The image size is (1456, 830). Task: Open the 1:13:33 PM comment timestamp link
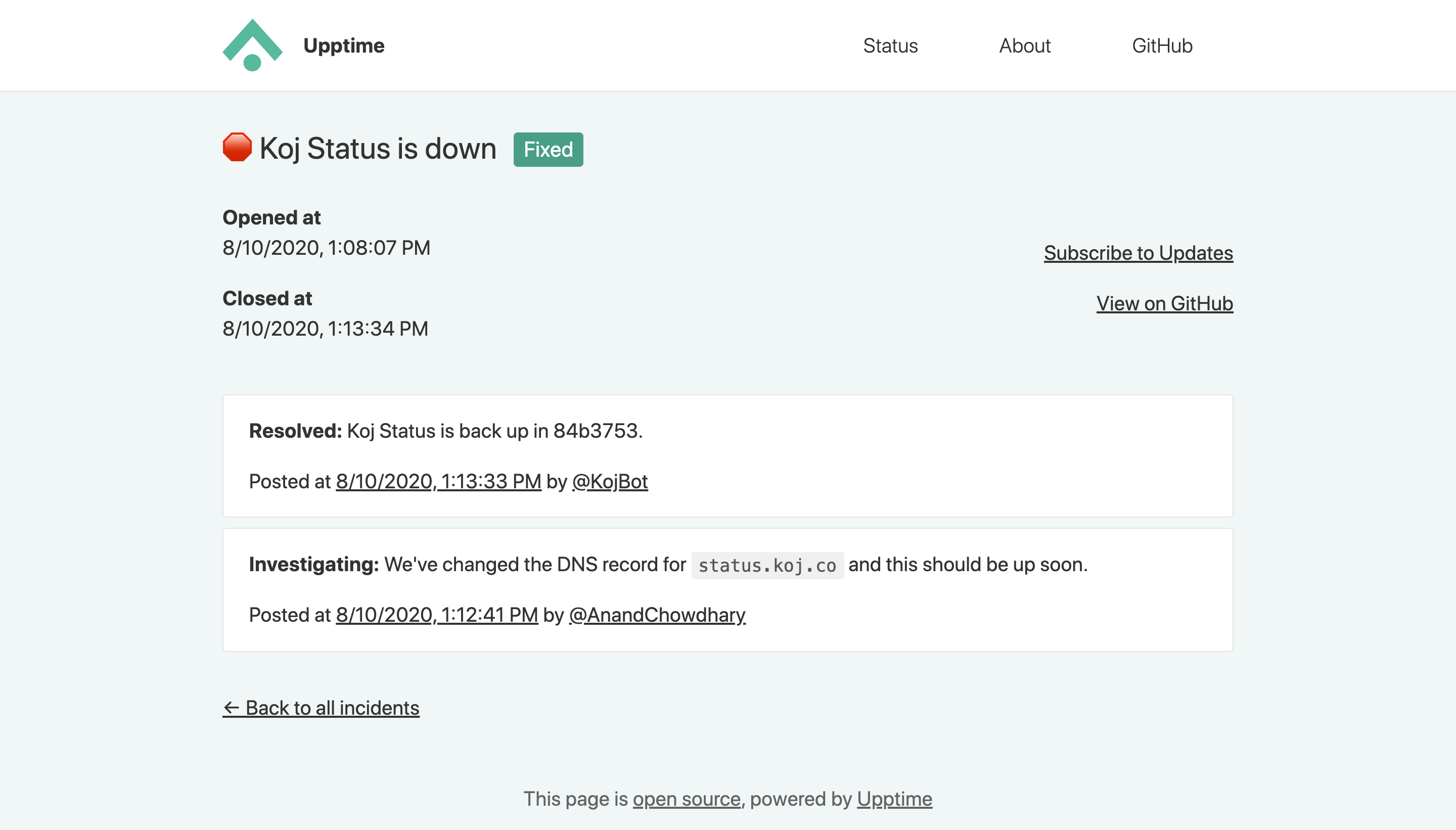[x=438, y=481]
